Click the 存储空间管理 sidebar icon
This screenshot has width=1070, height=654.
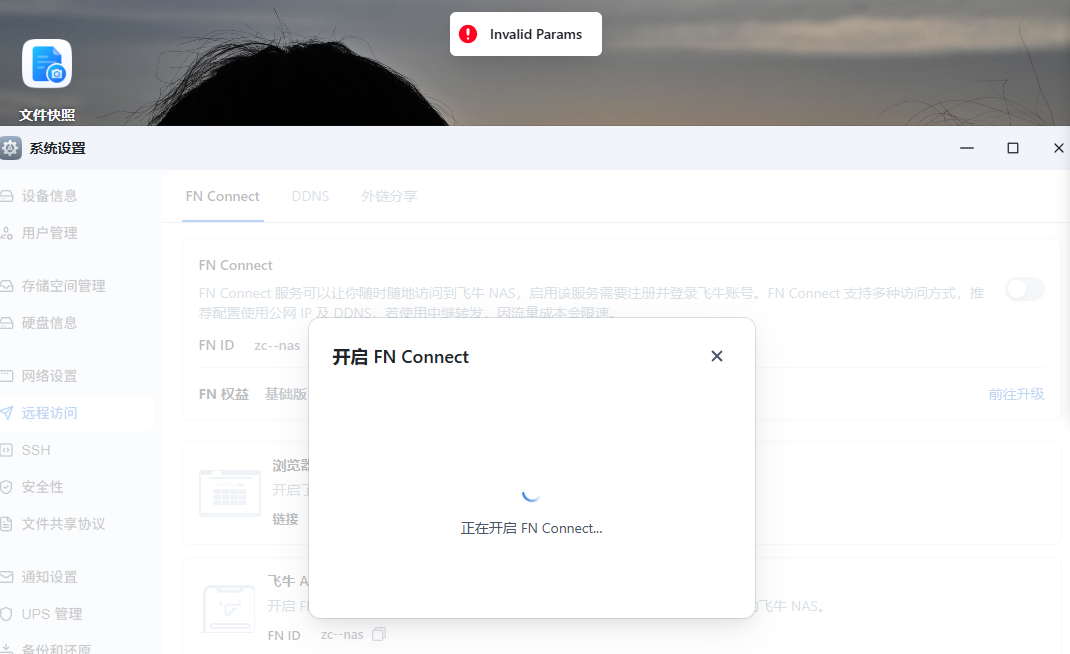(x=6, y=286)
